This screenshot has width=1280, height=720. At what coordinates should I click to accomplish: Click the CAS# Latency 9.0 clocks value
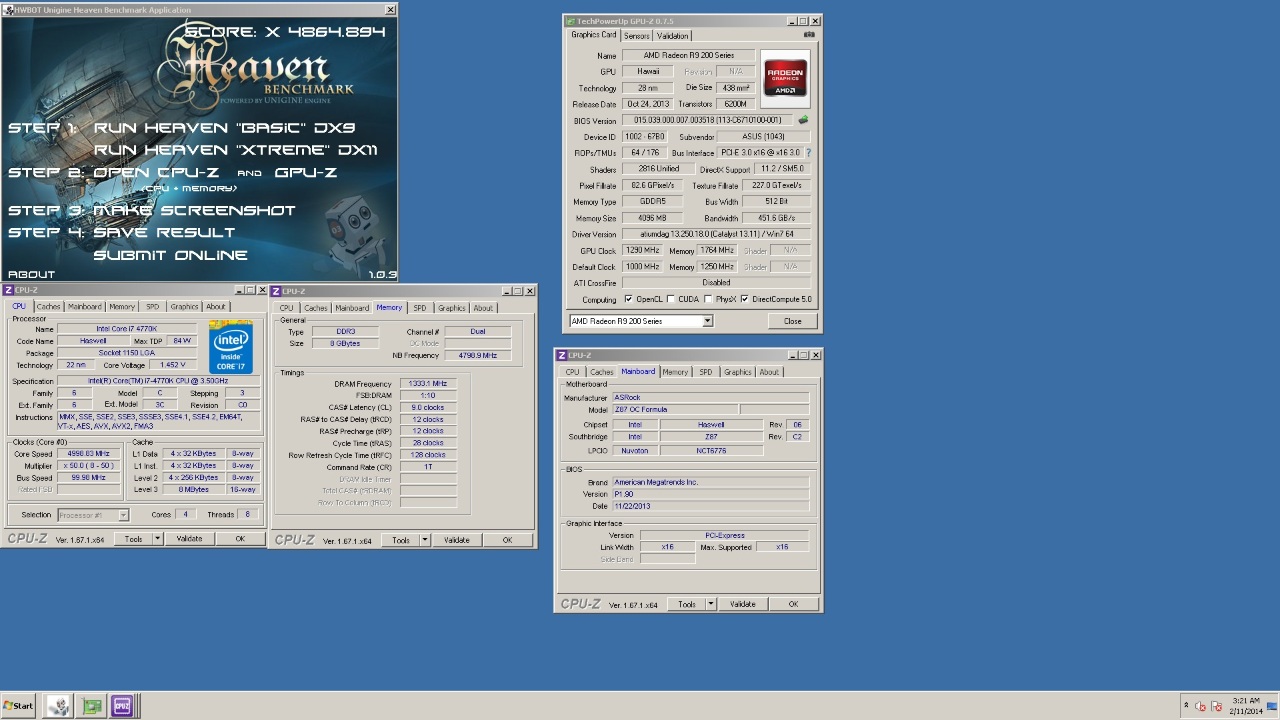click(428, 408)
